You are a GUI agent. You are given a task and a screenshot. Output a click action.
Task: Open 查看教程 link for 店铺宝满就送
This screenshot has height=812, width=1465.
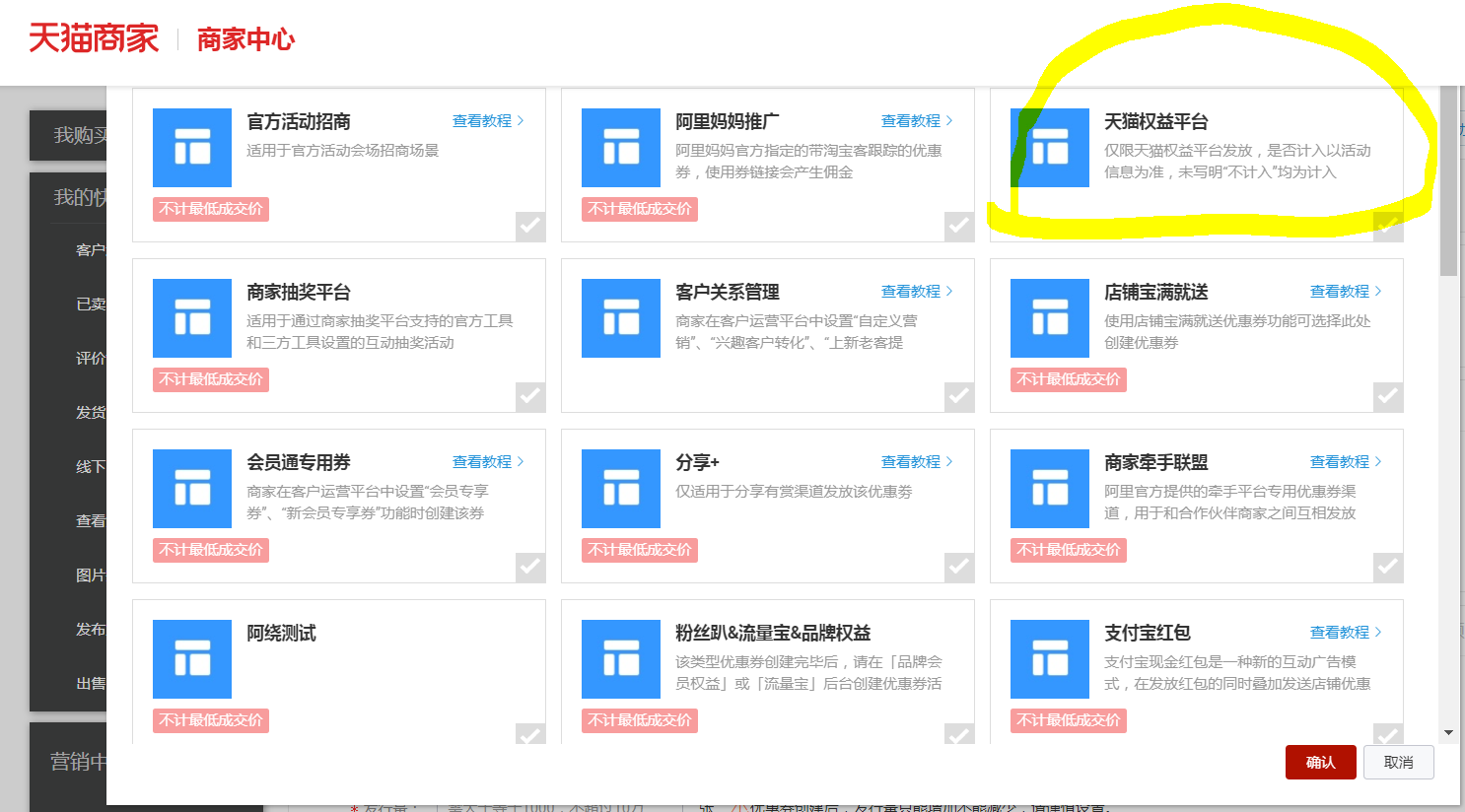point(1346,292)
